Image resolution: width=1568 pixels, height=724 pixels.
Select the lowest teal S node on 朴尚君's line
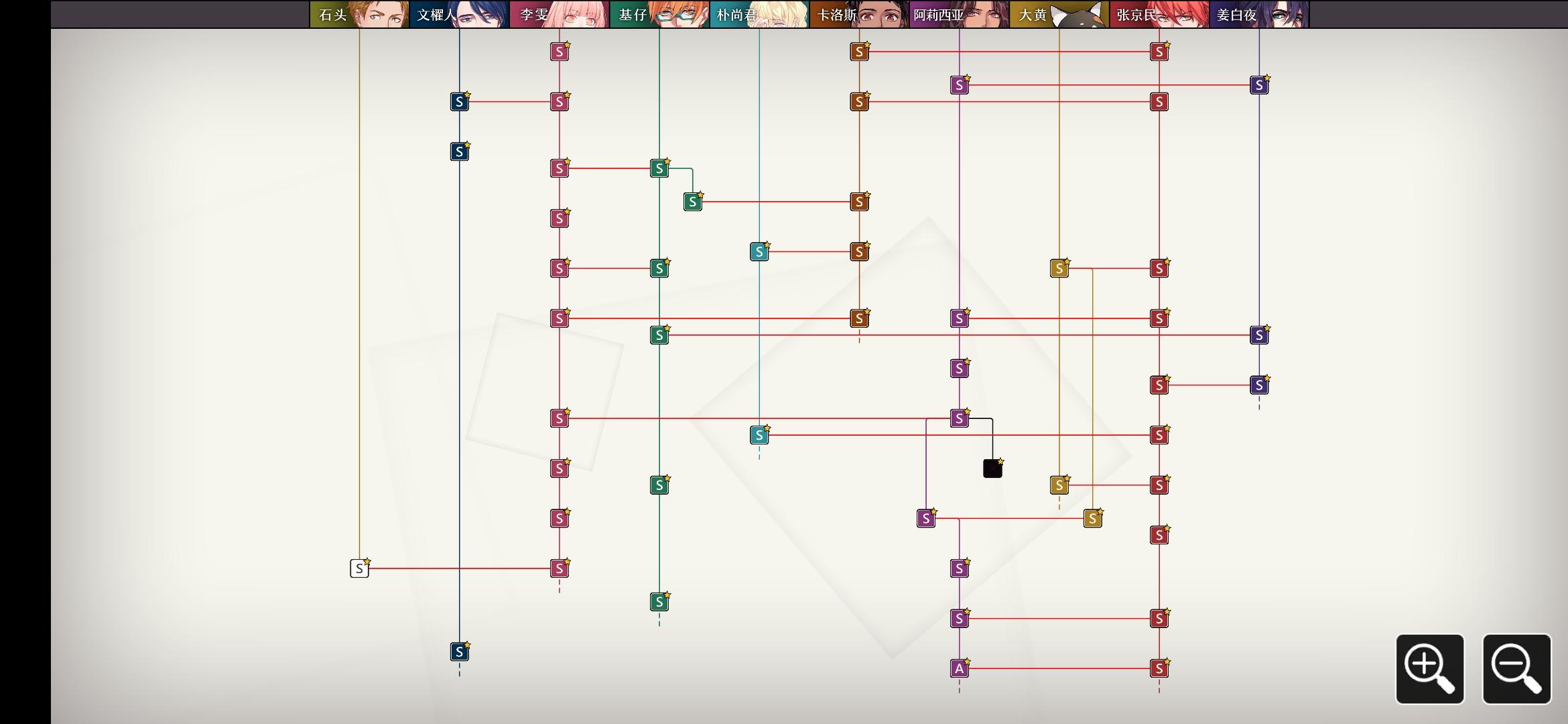click(759, 435)
